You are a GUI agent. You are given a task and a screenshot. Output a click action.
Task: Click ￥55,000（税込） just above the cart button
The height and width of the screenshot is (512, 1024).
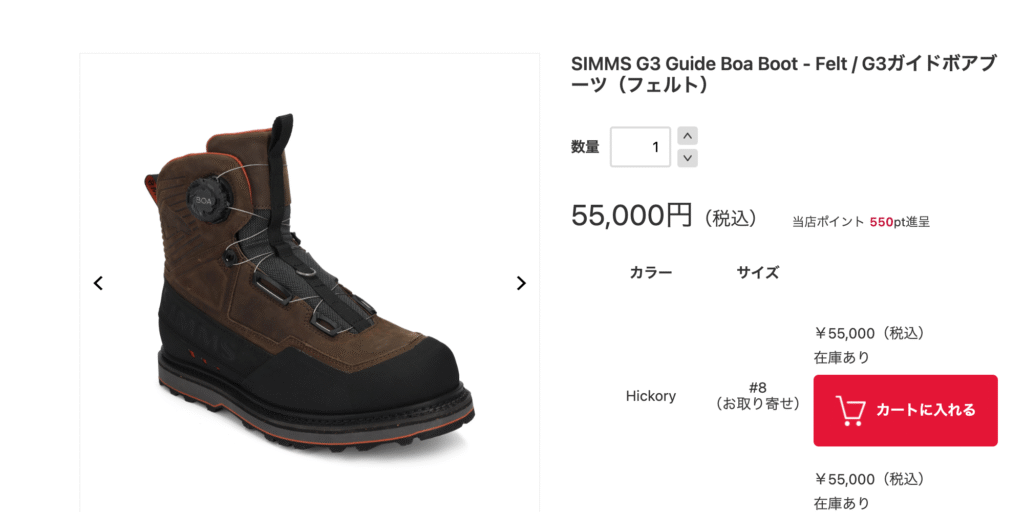coord(870,333)
